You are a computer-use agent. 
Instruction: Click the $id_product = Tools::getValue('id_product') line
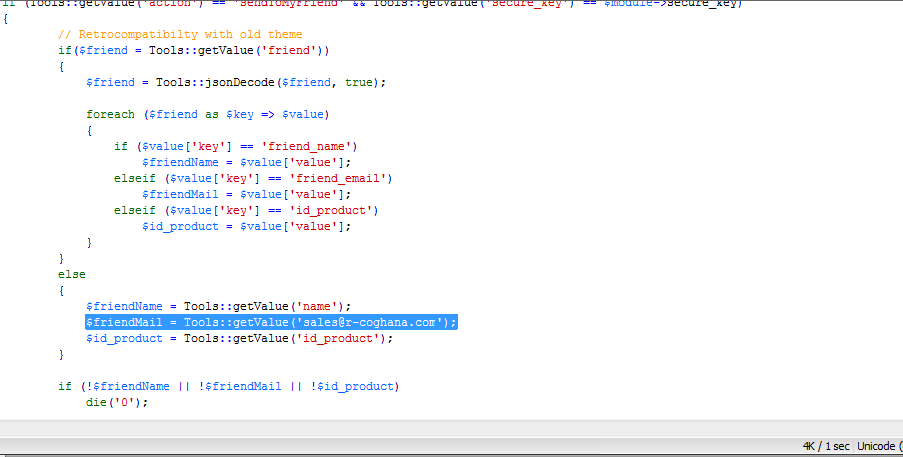click(x=240, y=338)
